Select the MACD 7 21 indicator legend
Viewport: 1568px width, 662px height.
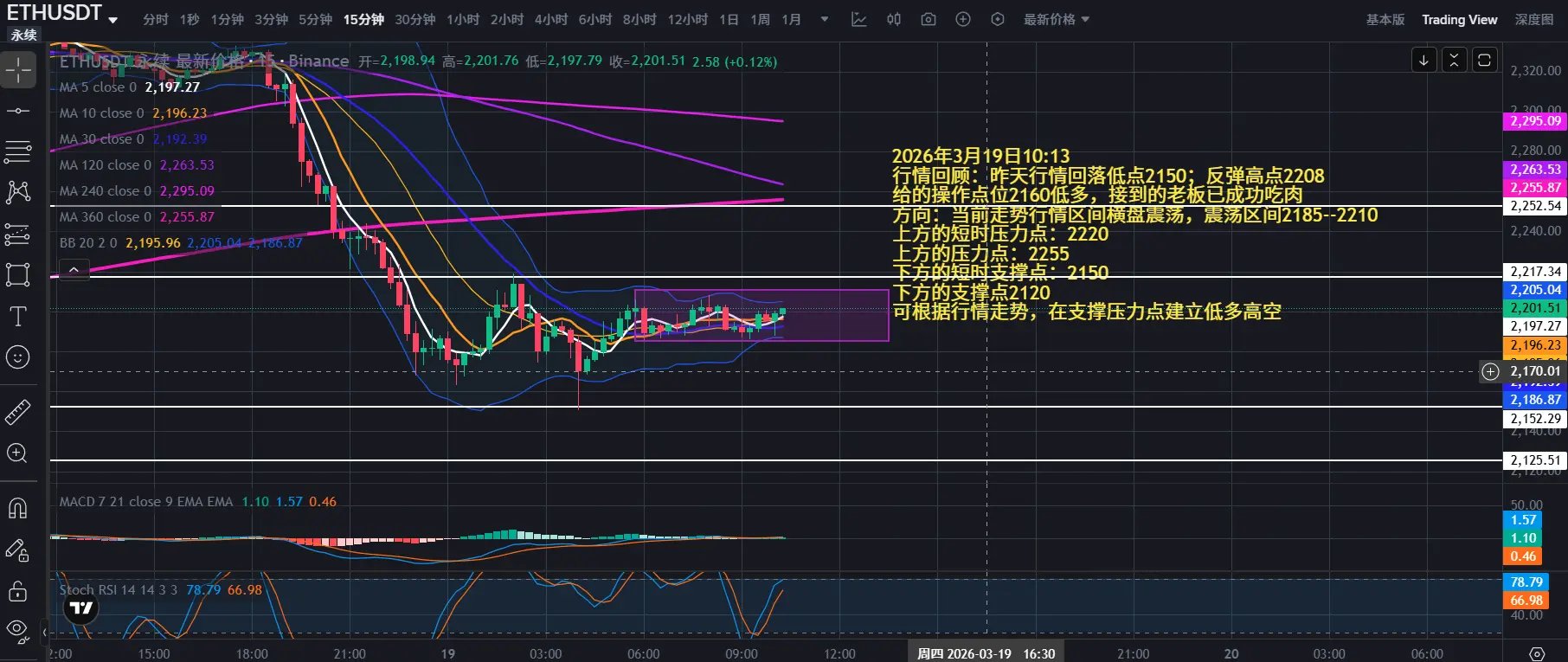pyautogui.click(x=198, y=501)
